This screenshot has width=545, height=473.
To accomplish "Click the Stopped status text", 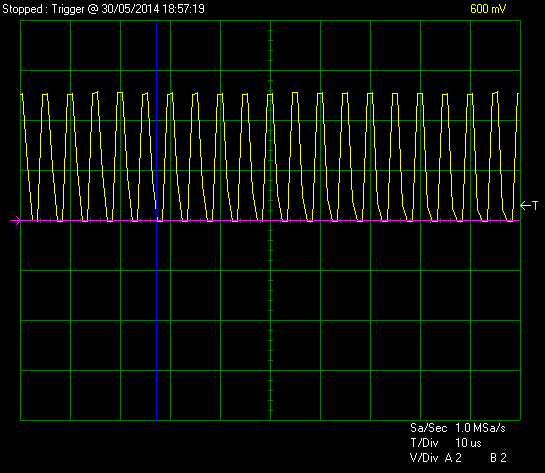I will coord(23,9).
